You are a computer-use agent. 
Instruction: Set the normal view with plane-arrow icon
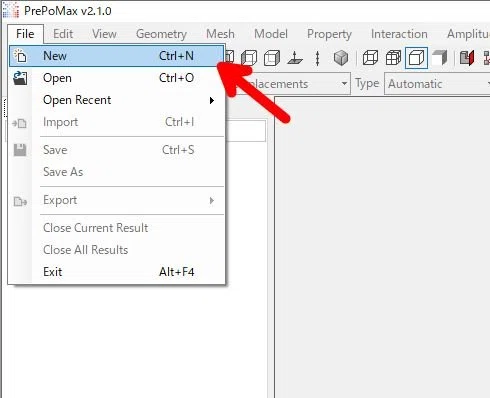(295, 58)
